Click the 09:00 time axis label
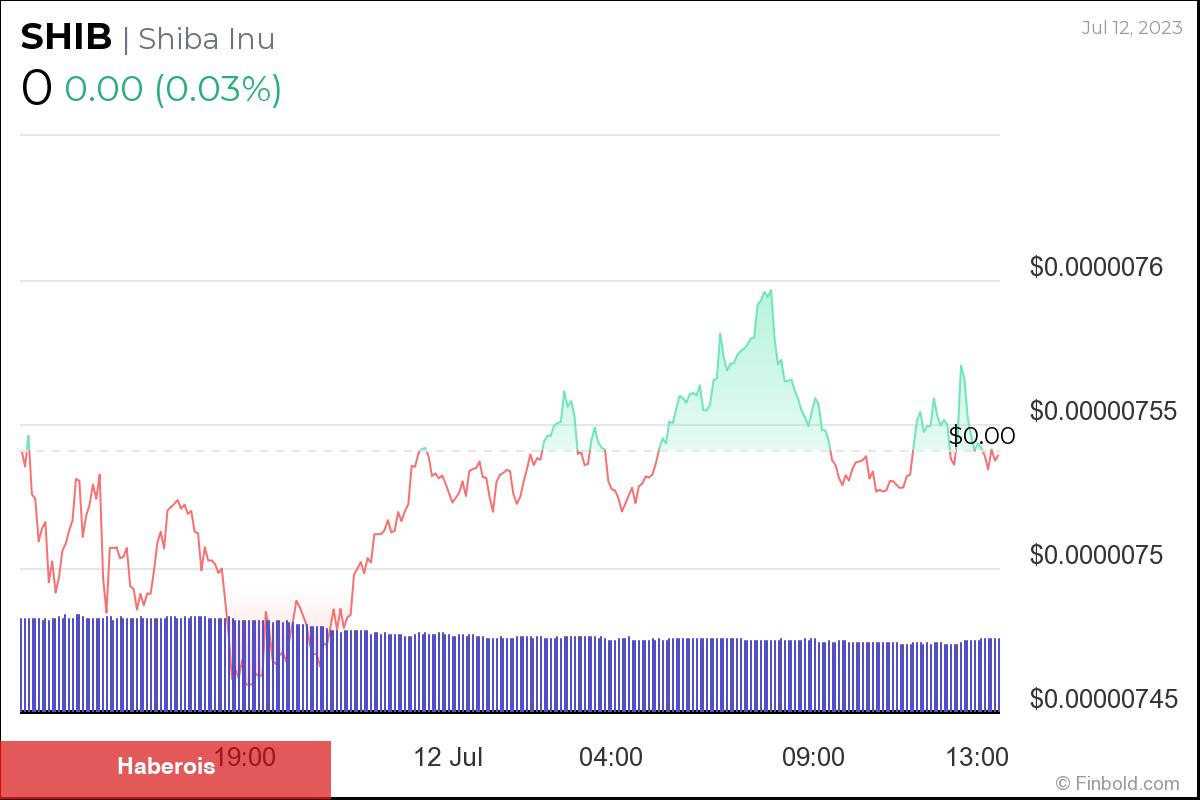1200x800 pixels. coord(813,757)
